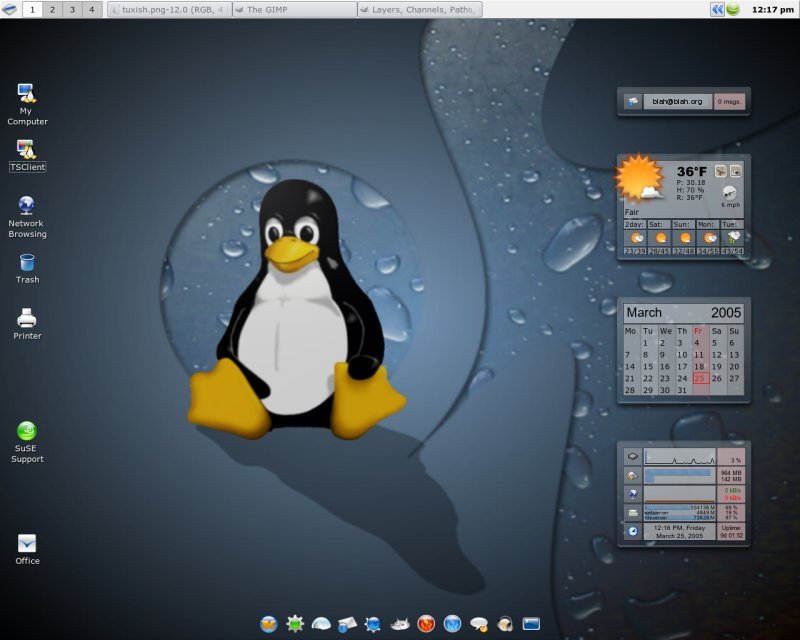Click the blue globe dock icon

453,624
